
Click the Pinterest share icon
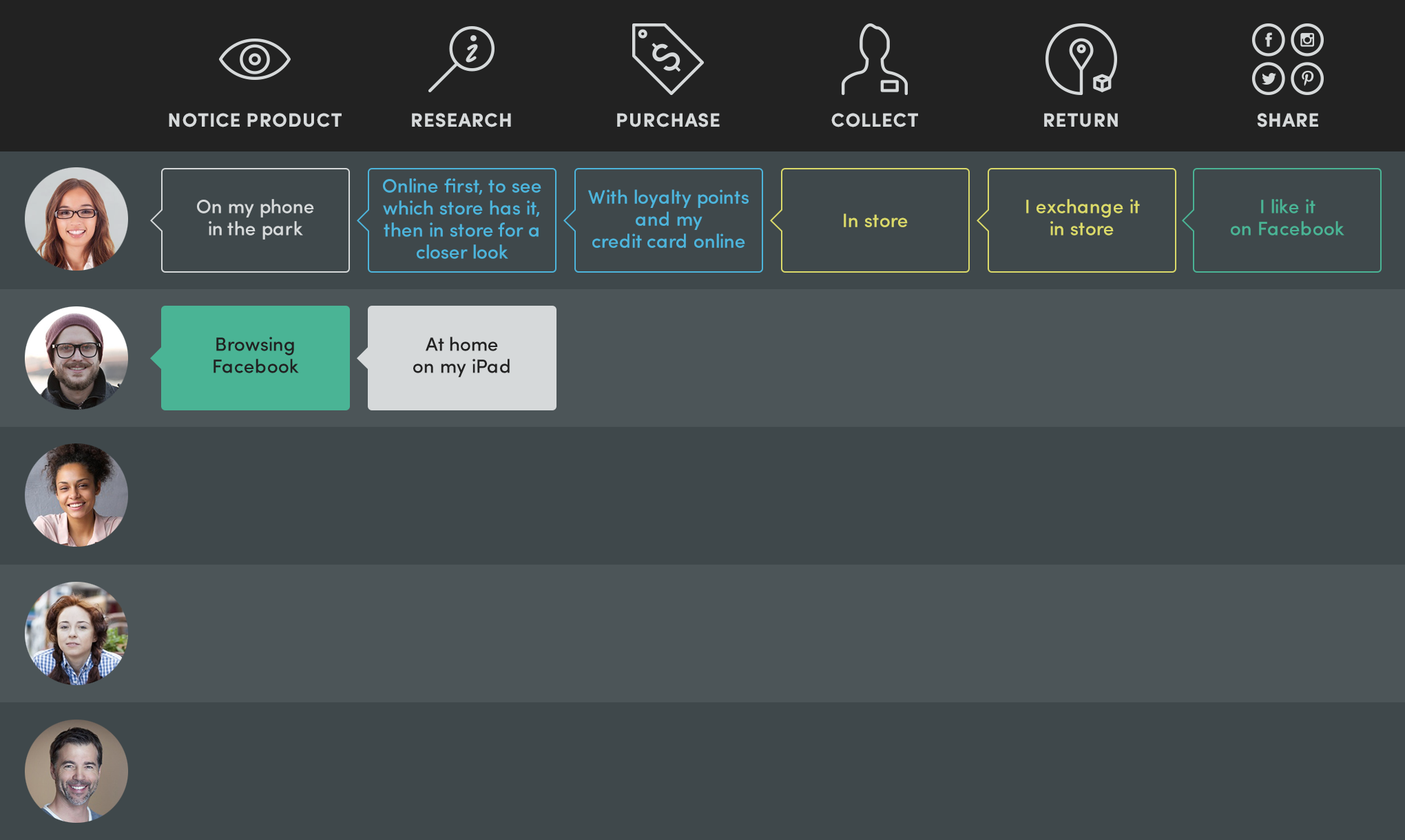(x=1307, y=78)
